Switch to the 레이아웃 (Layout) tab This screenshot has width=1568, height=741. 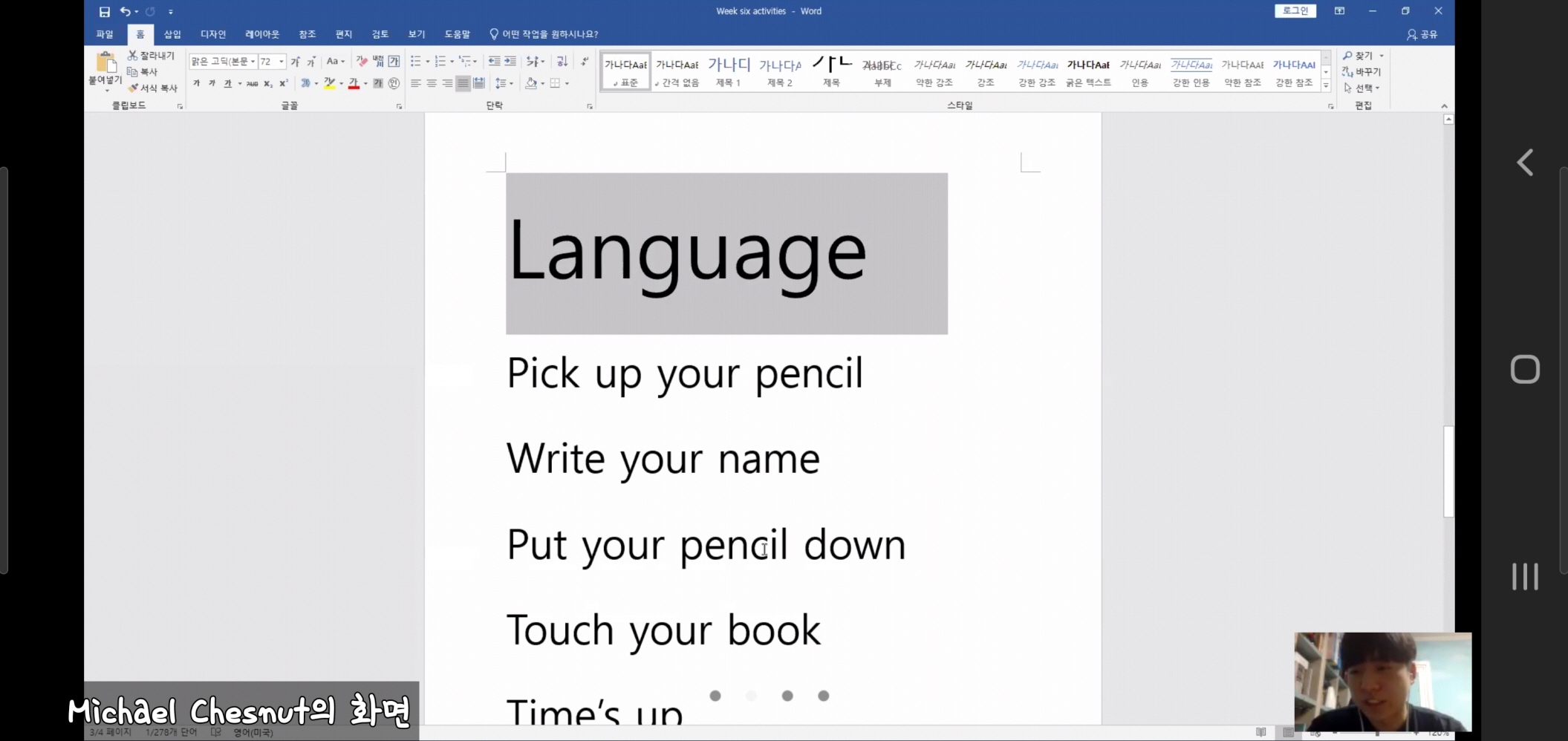262,34
